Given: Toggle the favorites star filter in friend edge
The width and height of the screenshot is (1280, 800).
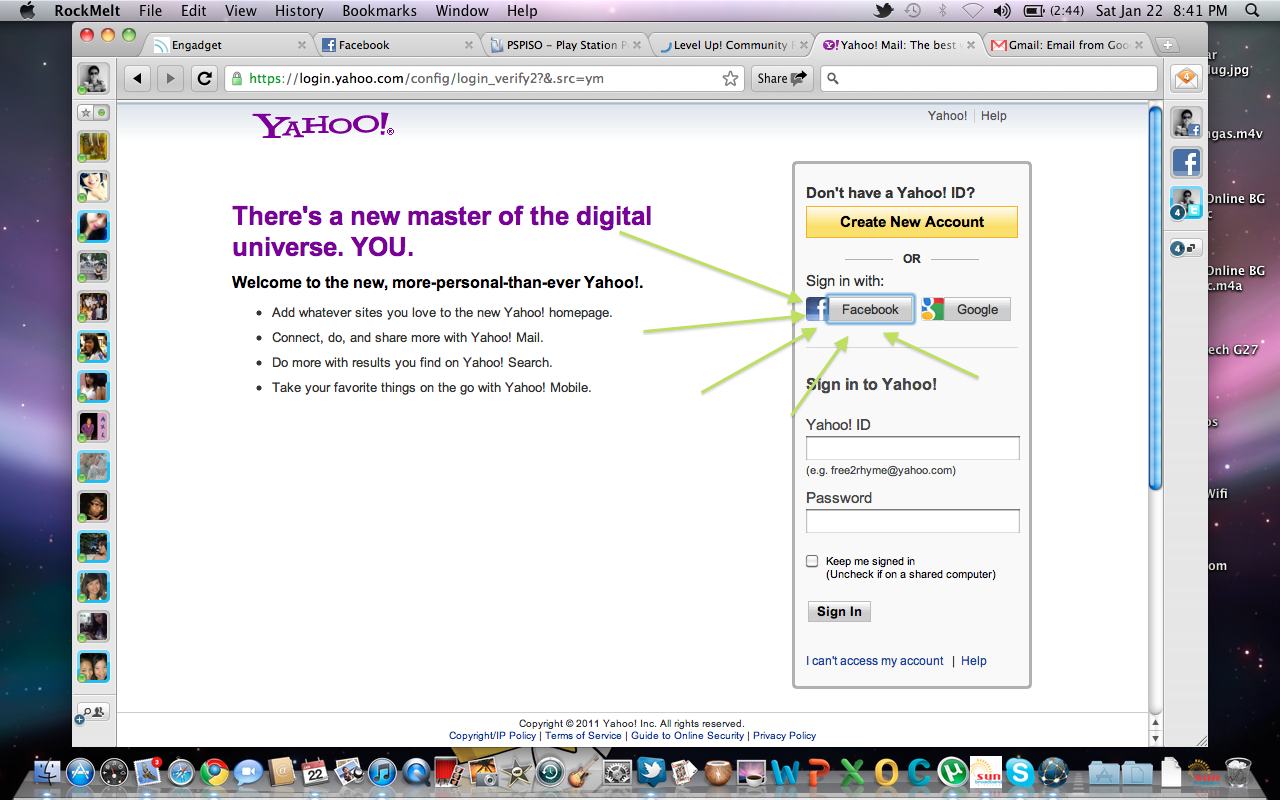Looking at the screenshot, I should tap(87, 113).
